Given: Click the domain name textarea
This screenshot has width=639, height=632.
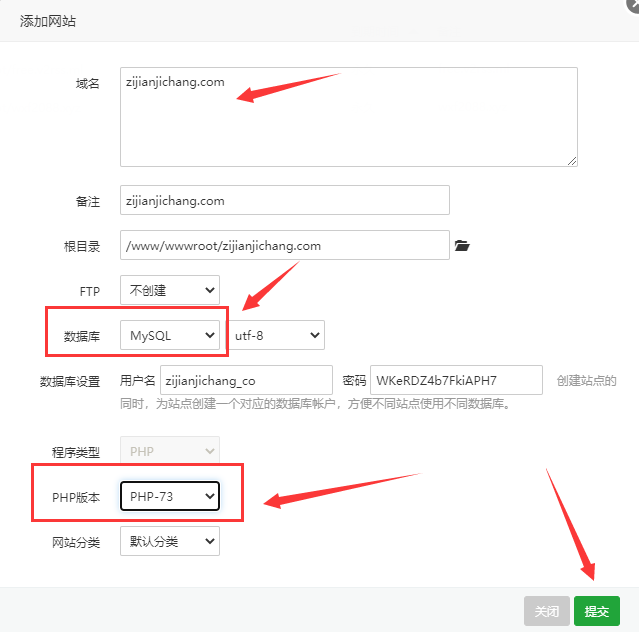Looking at the screenshot, I should tap(349, 117).
